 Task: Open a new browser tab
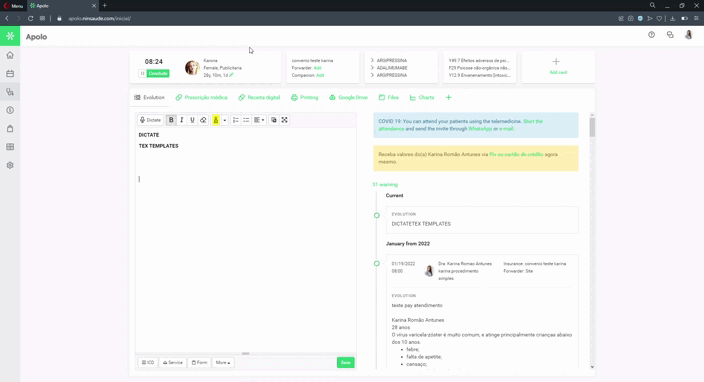105,5
